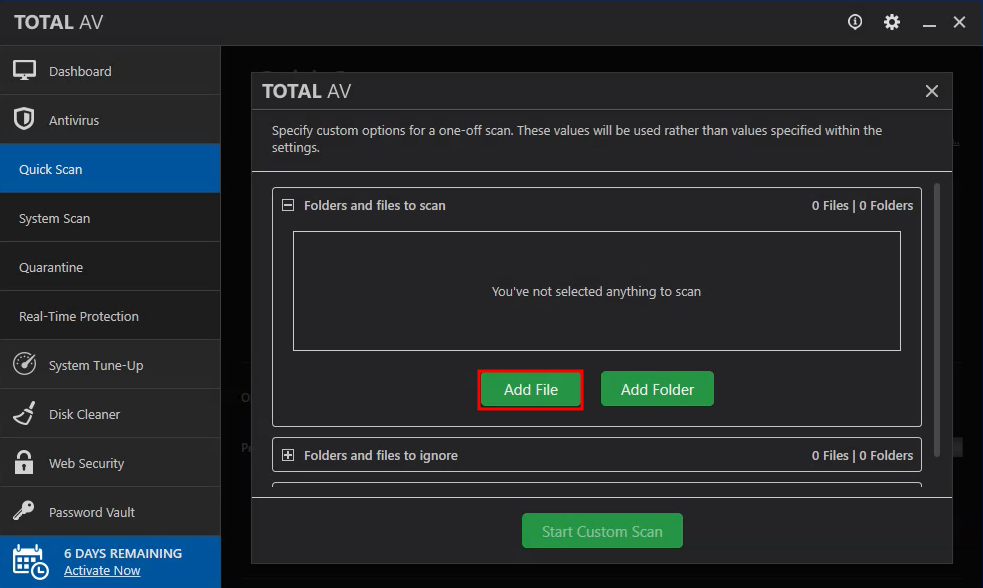
Task: Open Quick Scan in the sidebar
Action: click(110, 169)
